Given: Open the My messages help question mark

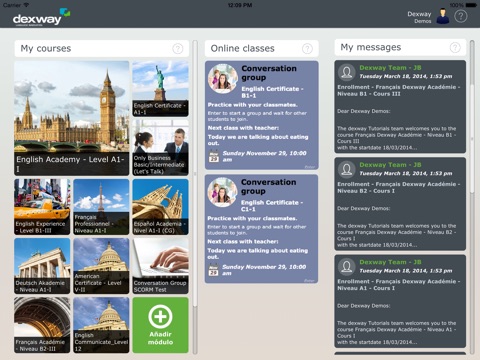Looking at the screenshot, I should [x=455, y=47].
